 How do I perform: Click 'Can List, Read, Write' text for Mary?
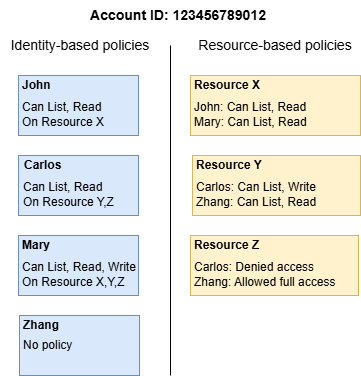tap(79, 267)
